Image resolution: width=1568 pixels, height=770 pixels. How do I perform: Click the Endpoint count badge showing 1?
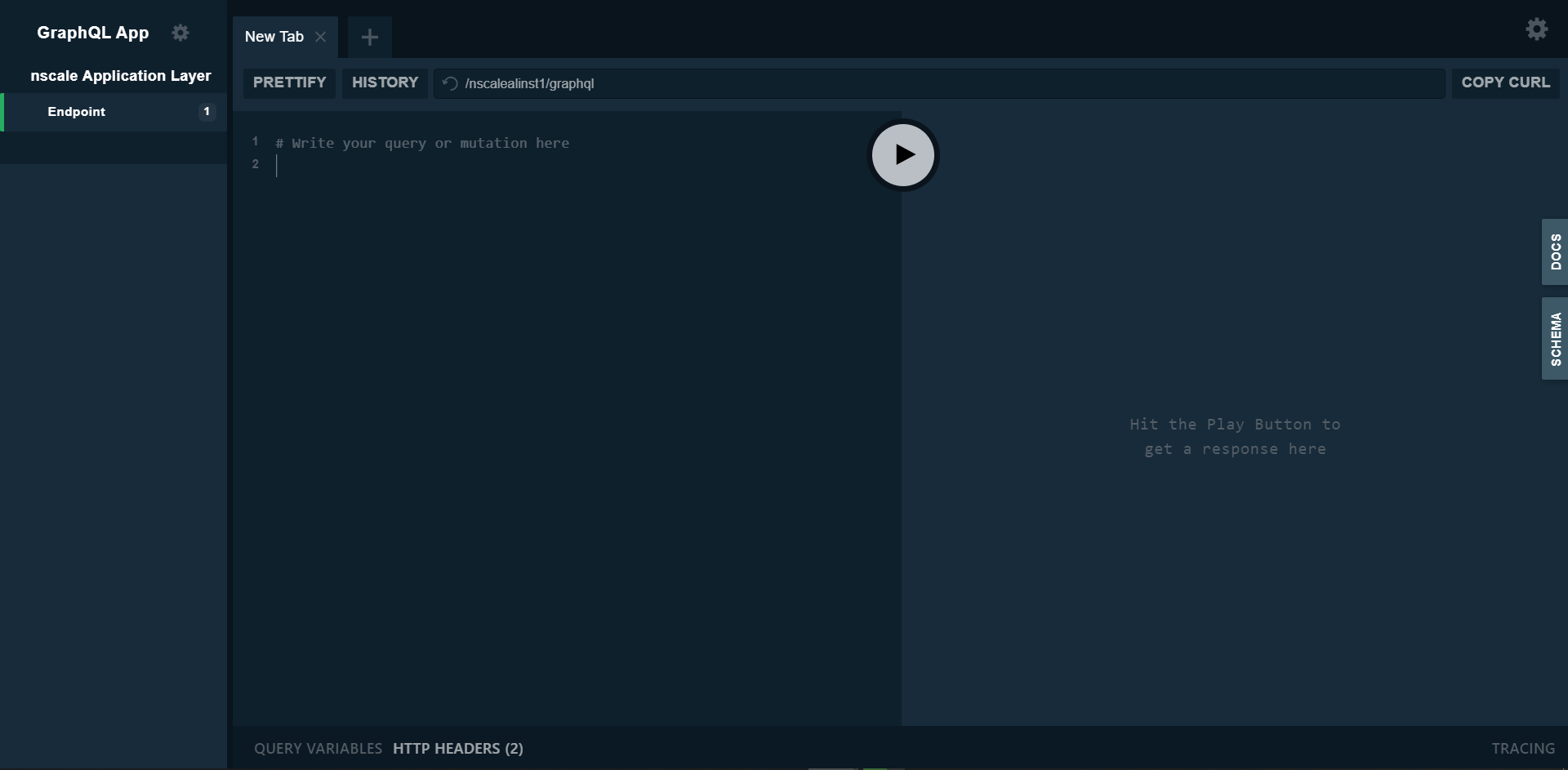point(206,111)
